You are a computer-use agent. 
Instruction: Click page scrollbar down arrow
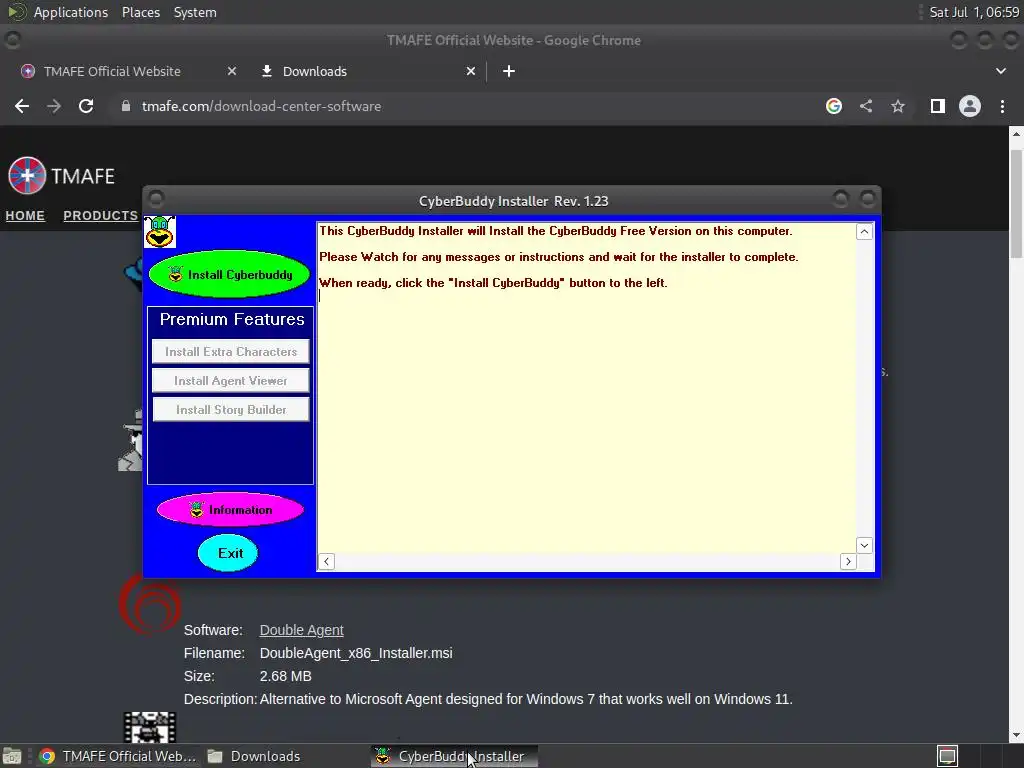click(x=1016, y=735)
